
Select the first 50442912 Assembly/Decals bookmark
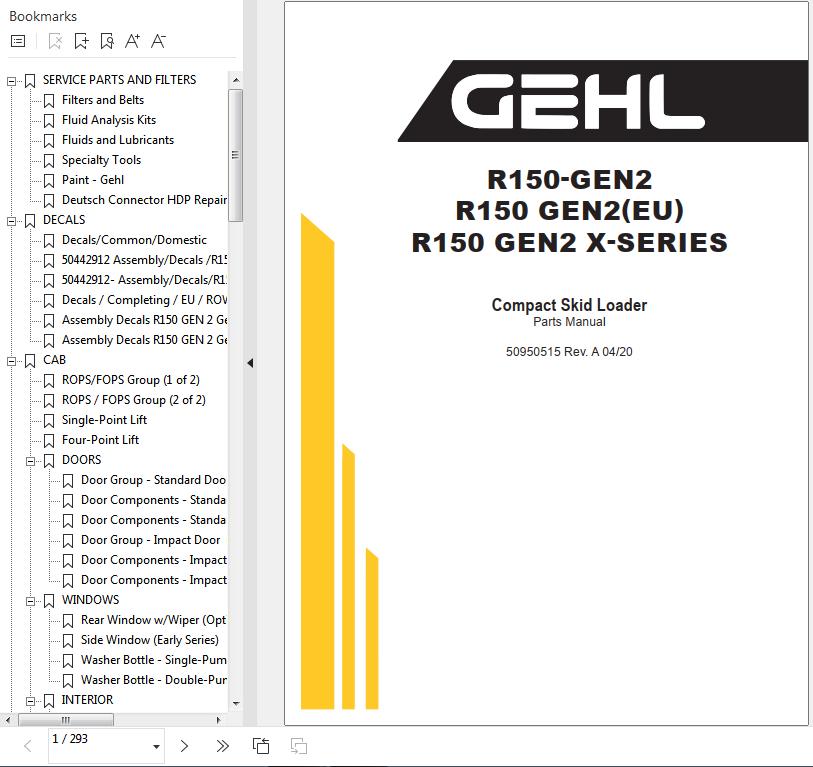click(x=144, y=260)
